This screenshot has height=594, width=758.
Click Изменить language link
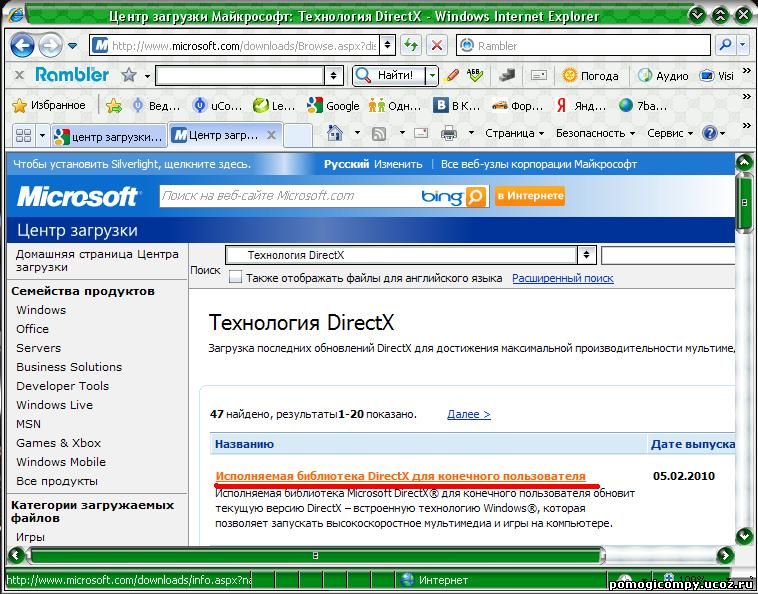[x=398, y=164]
